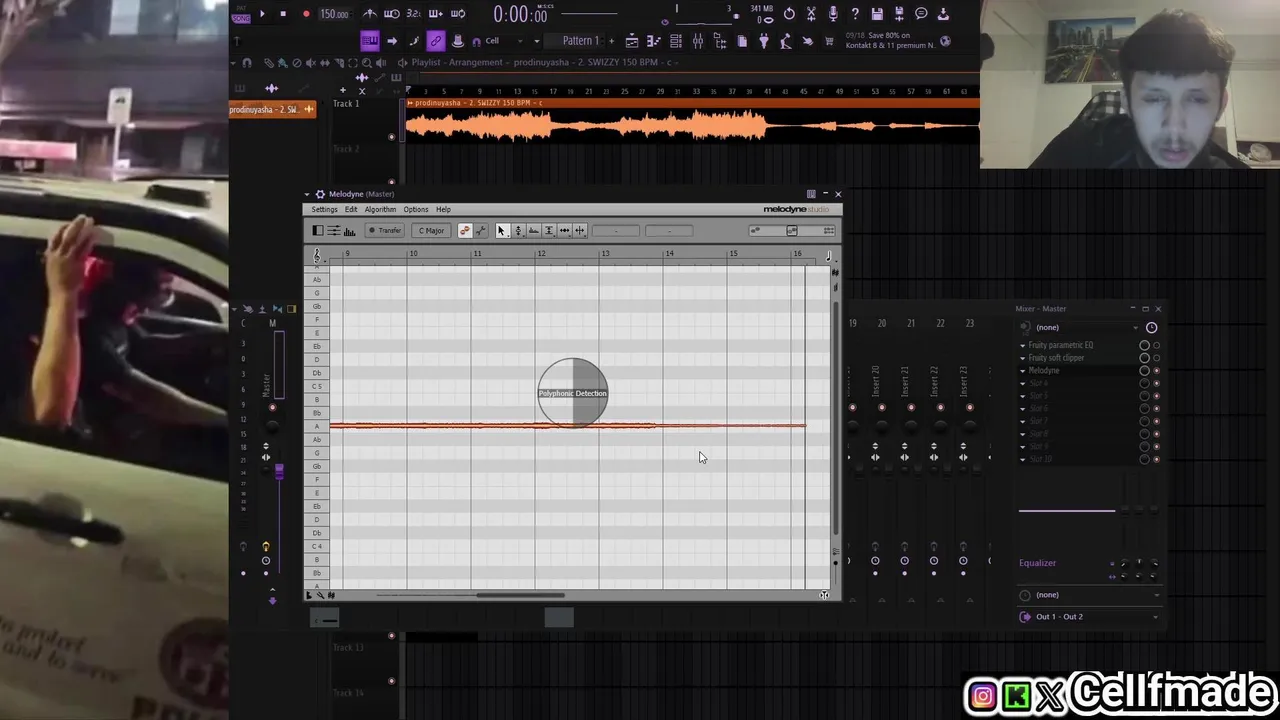Select the draw mode icon by the pattern bar
Viewport: 1280px width, 720px height.
(x=414, y=41)
